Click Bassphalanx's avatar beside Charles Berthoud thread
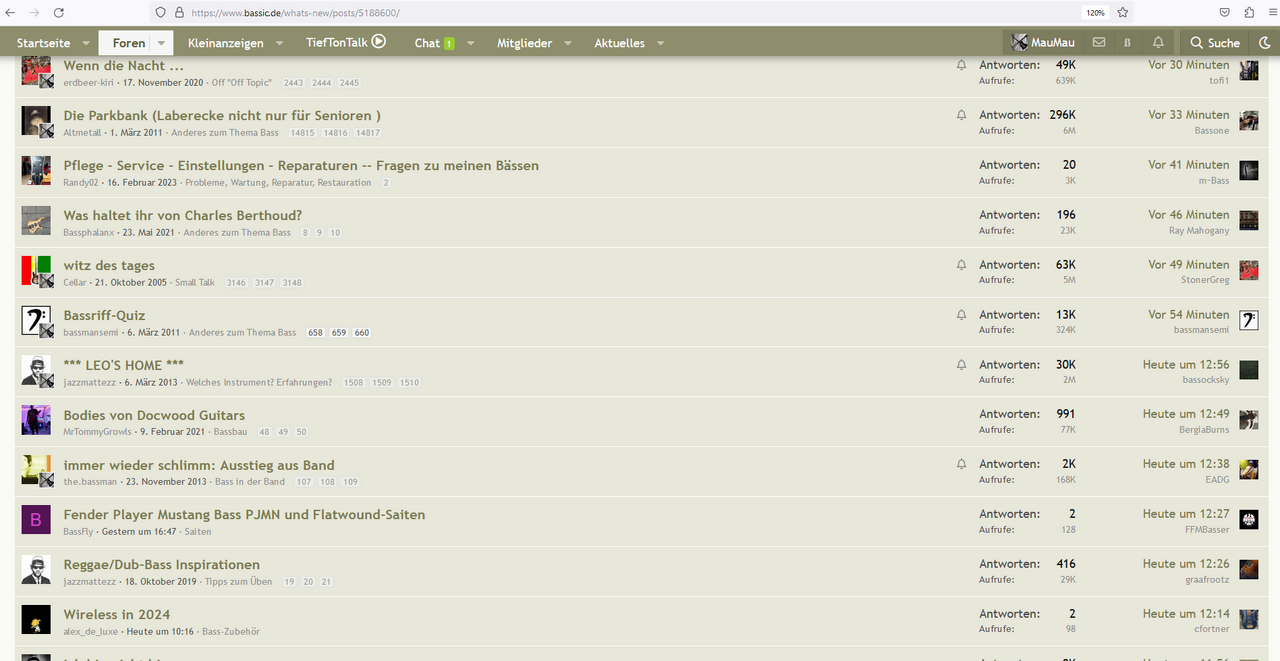1280x661 pixels. click(36, 220)
